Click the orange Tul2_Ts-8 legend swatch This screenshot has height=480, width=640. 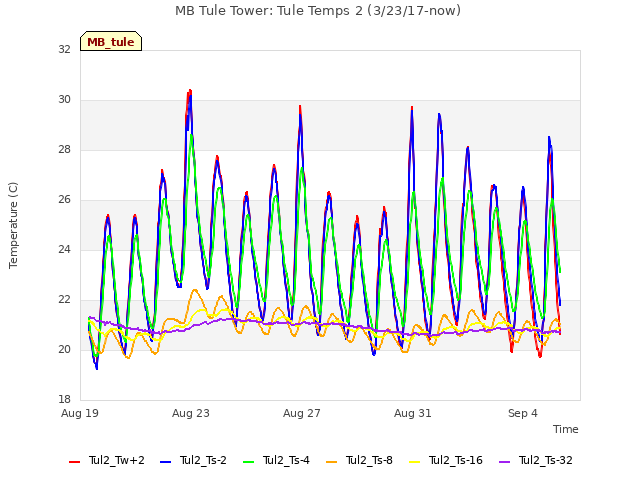(x=331, y=462)
